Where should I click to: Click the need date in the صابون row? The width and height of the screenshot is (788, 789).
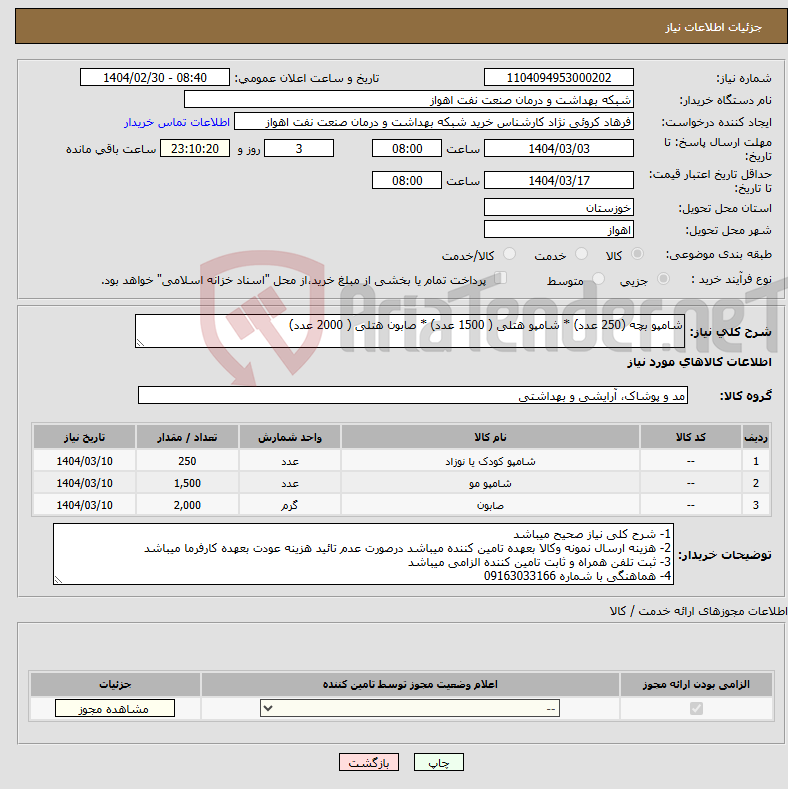click(85, 505)
